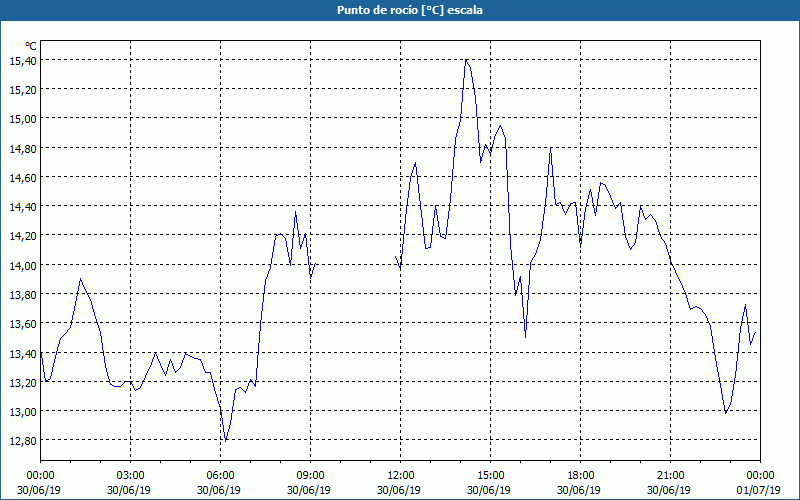800x500 pixels.
Task: Select the 13,20 y-axis value
Action: pos(22,382)
